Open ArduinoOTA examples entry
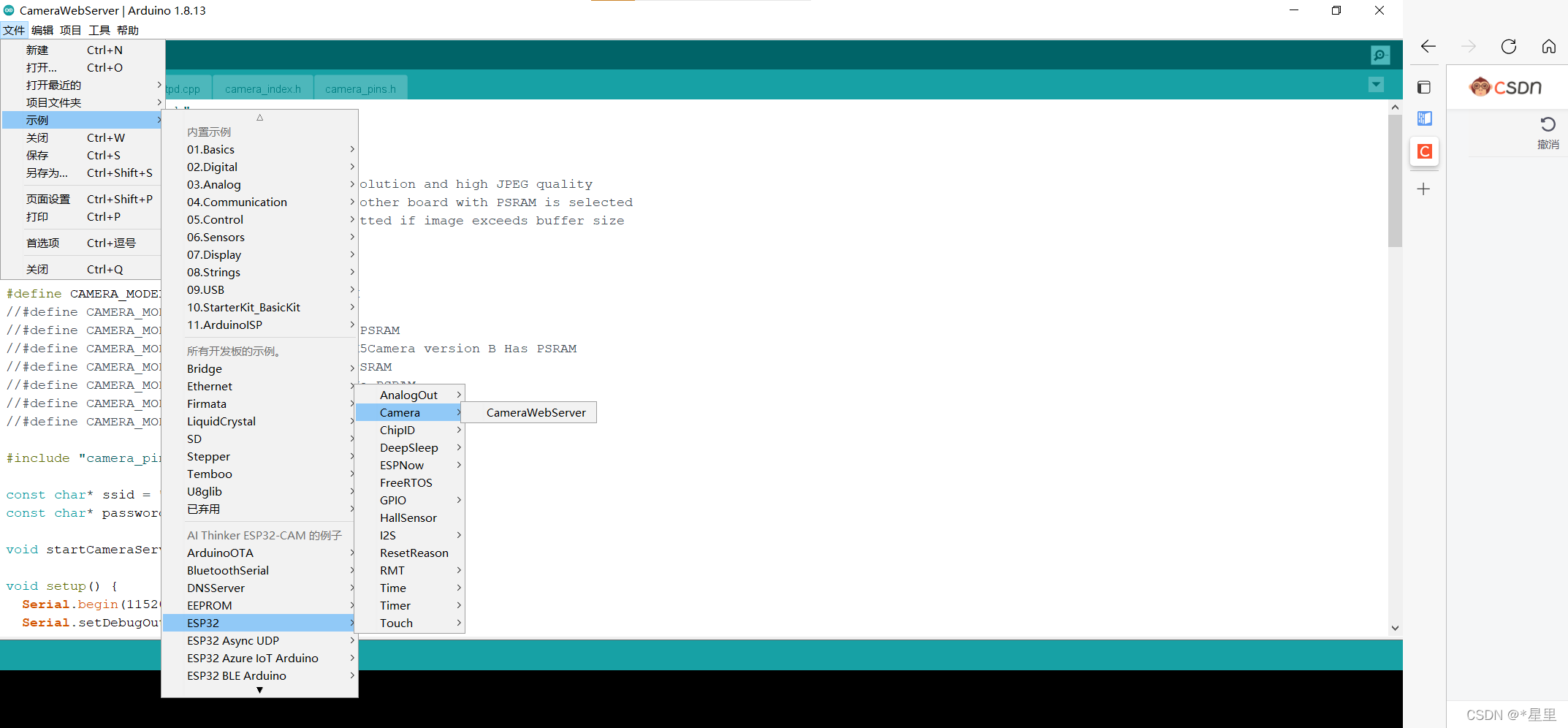1568x728 pixels. [x=259, y=553]
